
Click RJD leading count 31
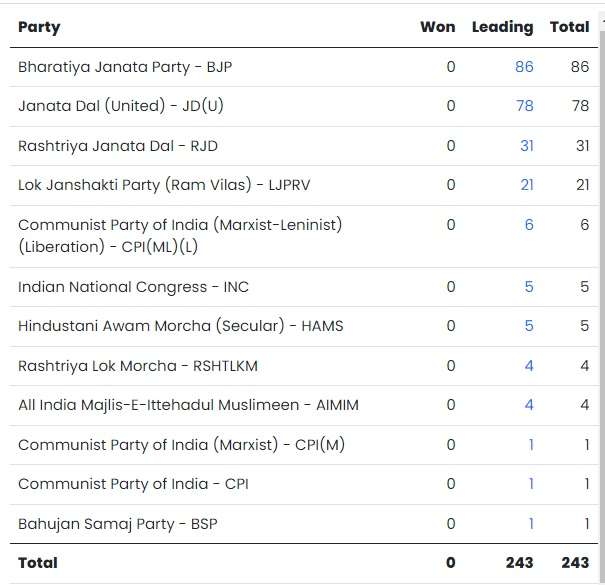coord(526,146)
